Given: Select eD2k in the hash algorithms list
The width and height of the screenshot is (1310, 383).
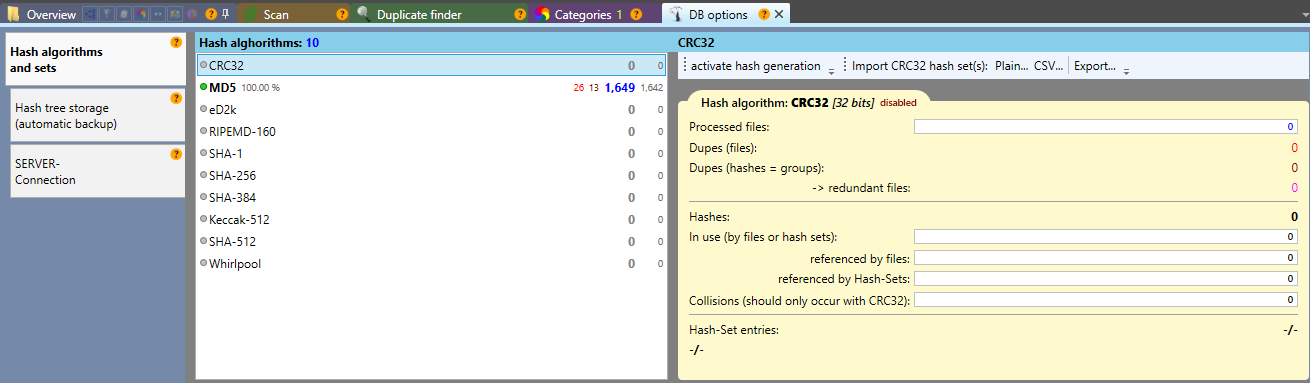Looking at the screenshot, I should (x=431, y=110).
